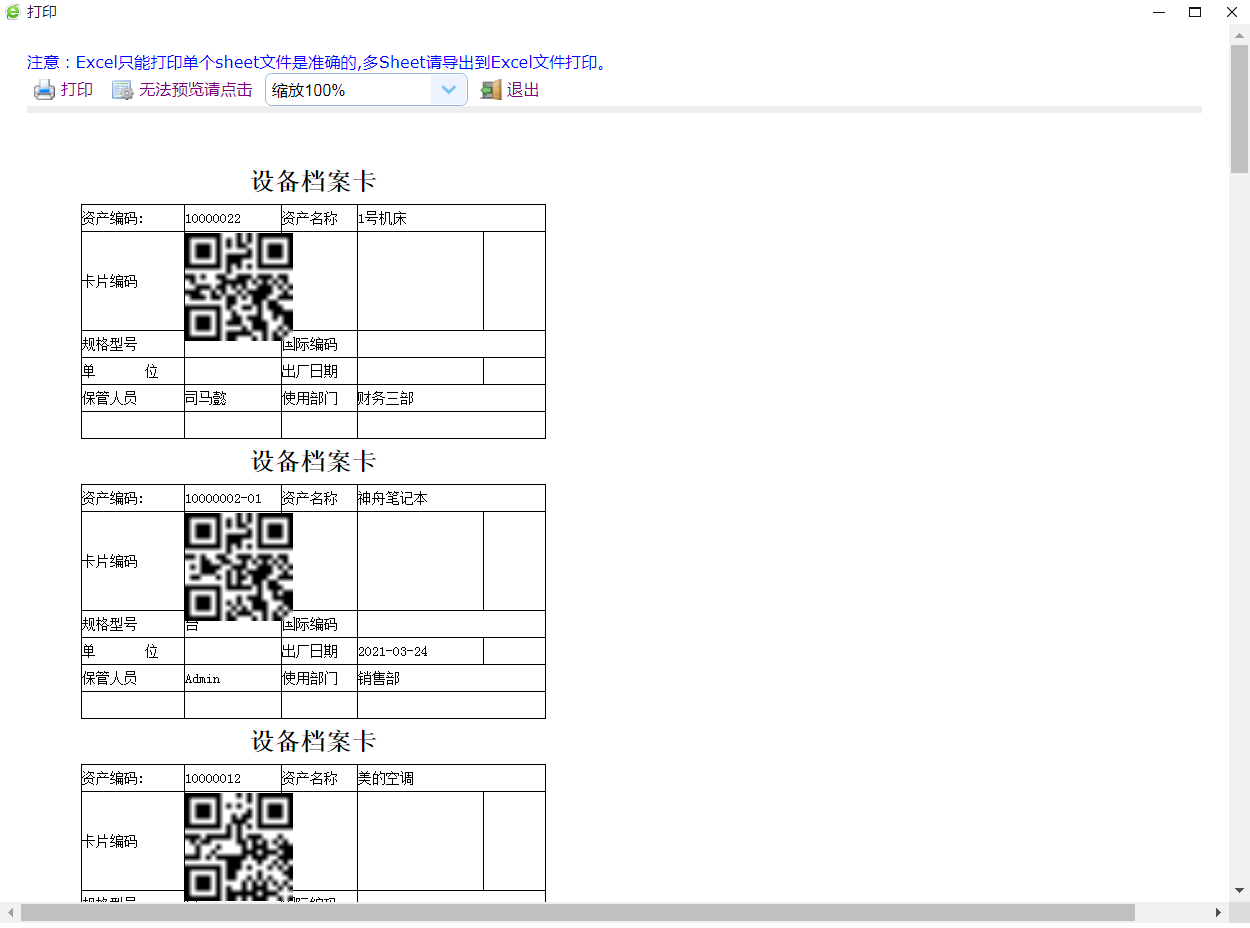This screenshot has width=1250, height=928.
Task: Click 规格型号 label in the 神舟笔记本 card
Action: click(110, 624)
